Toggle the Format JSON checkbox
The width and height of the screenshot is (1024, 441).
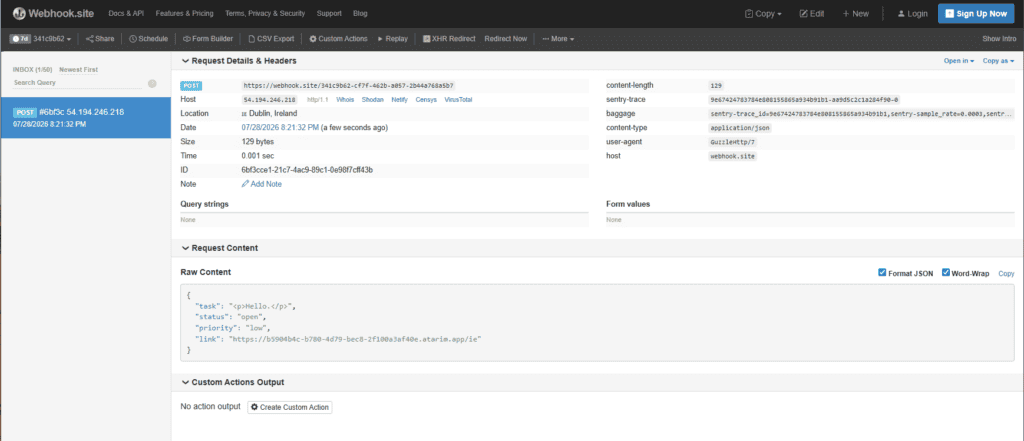tap(882, 273)
